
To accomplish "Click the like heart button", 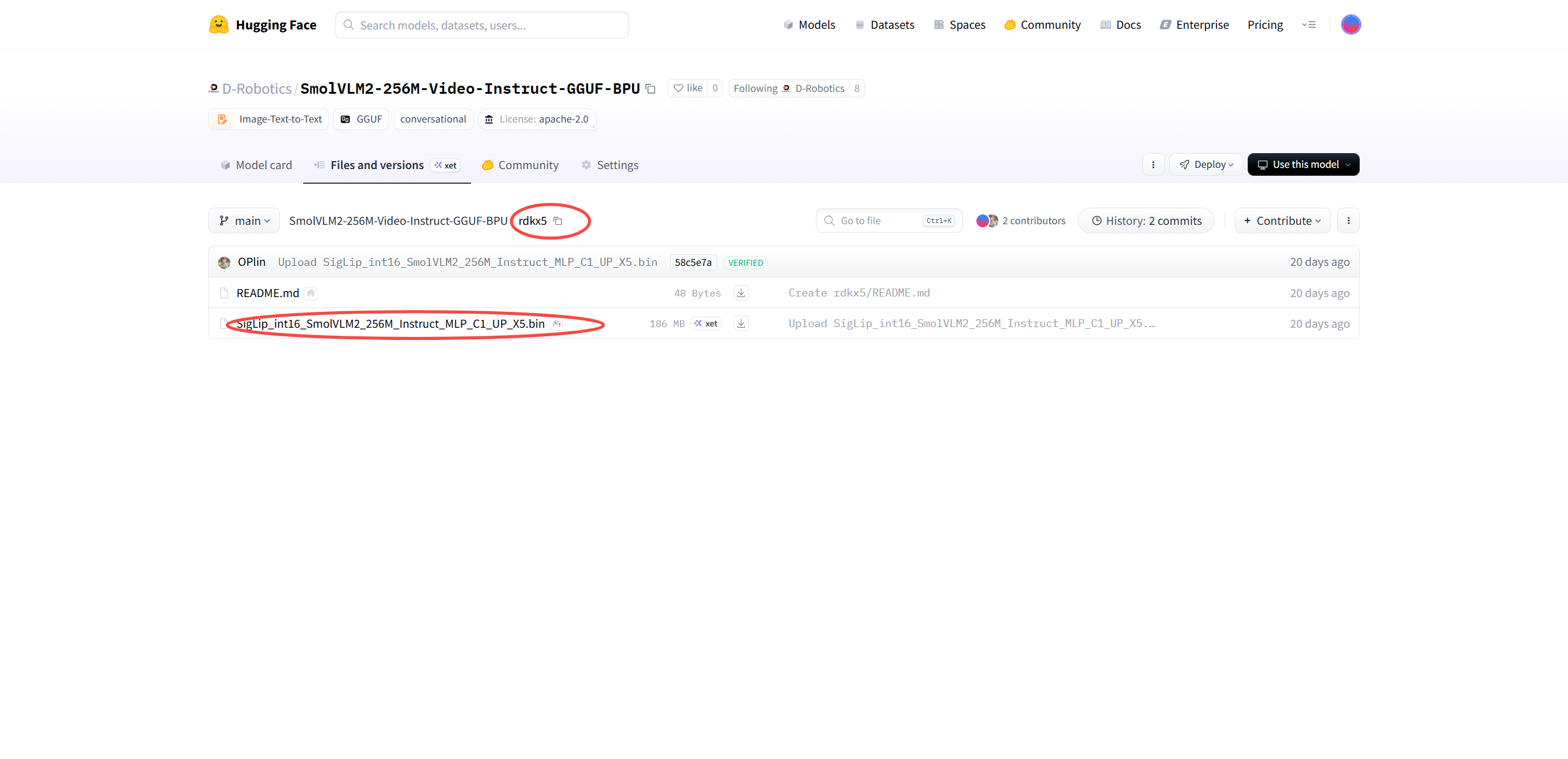I will click(x=688, y=88).
